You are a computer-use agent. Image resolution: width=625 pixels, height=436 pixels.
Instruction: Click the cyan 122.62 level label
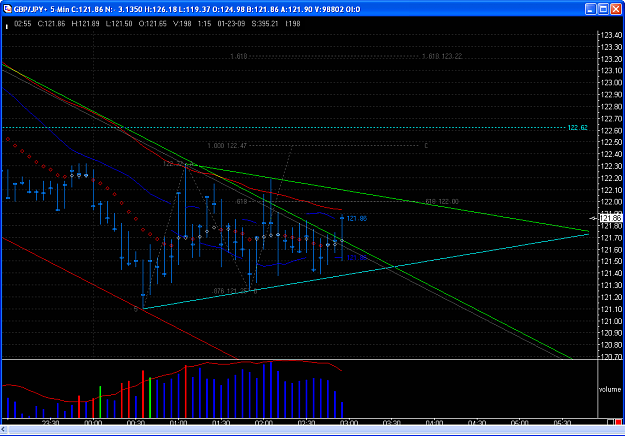tap(578, 128)
